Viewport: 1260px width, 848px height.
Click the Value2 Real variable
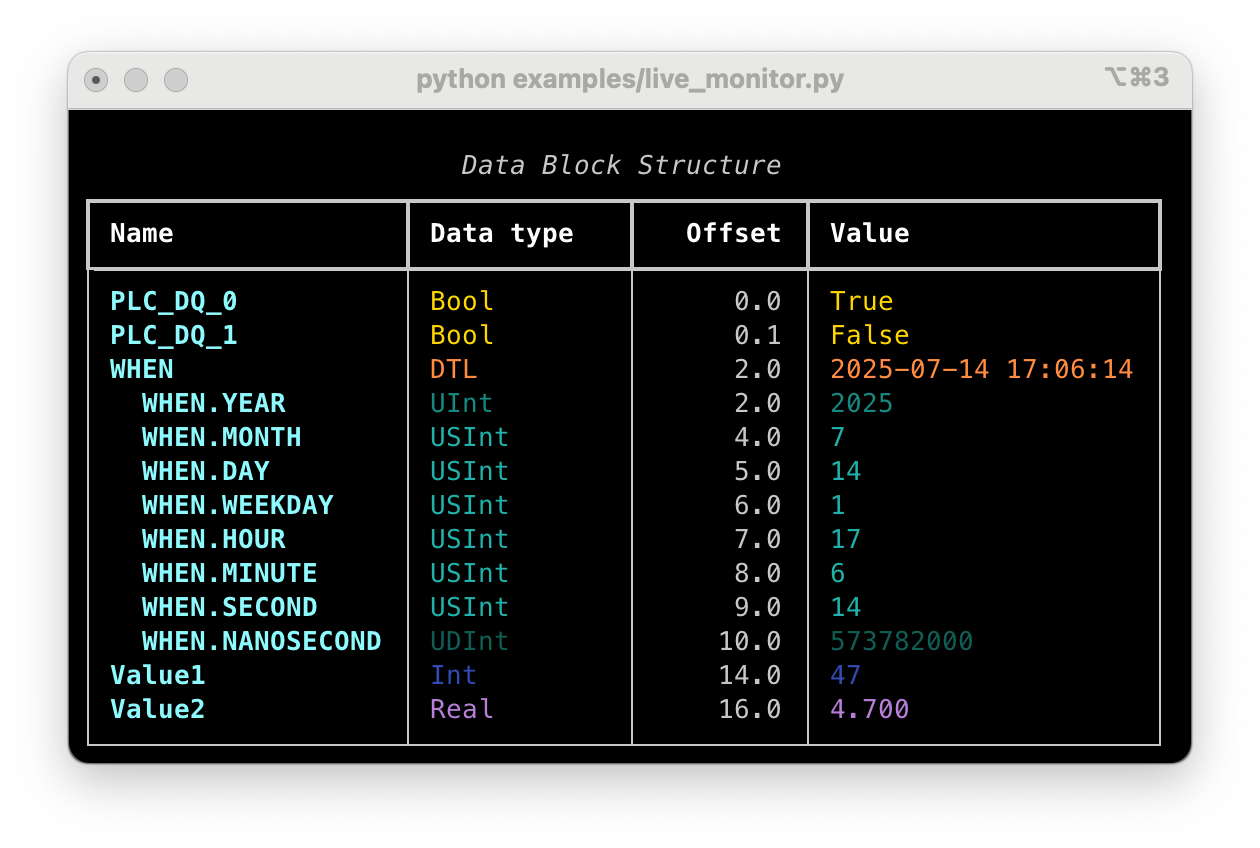(157, 709)
